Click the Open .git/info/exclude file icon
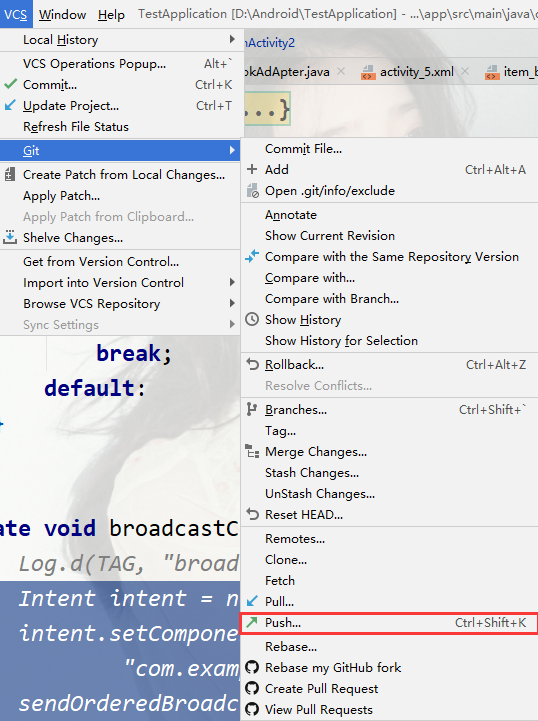 pos(252,190)
